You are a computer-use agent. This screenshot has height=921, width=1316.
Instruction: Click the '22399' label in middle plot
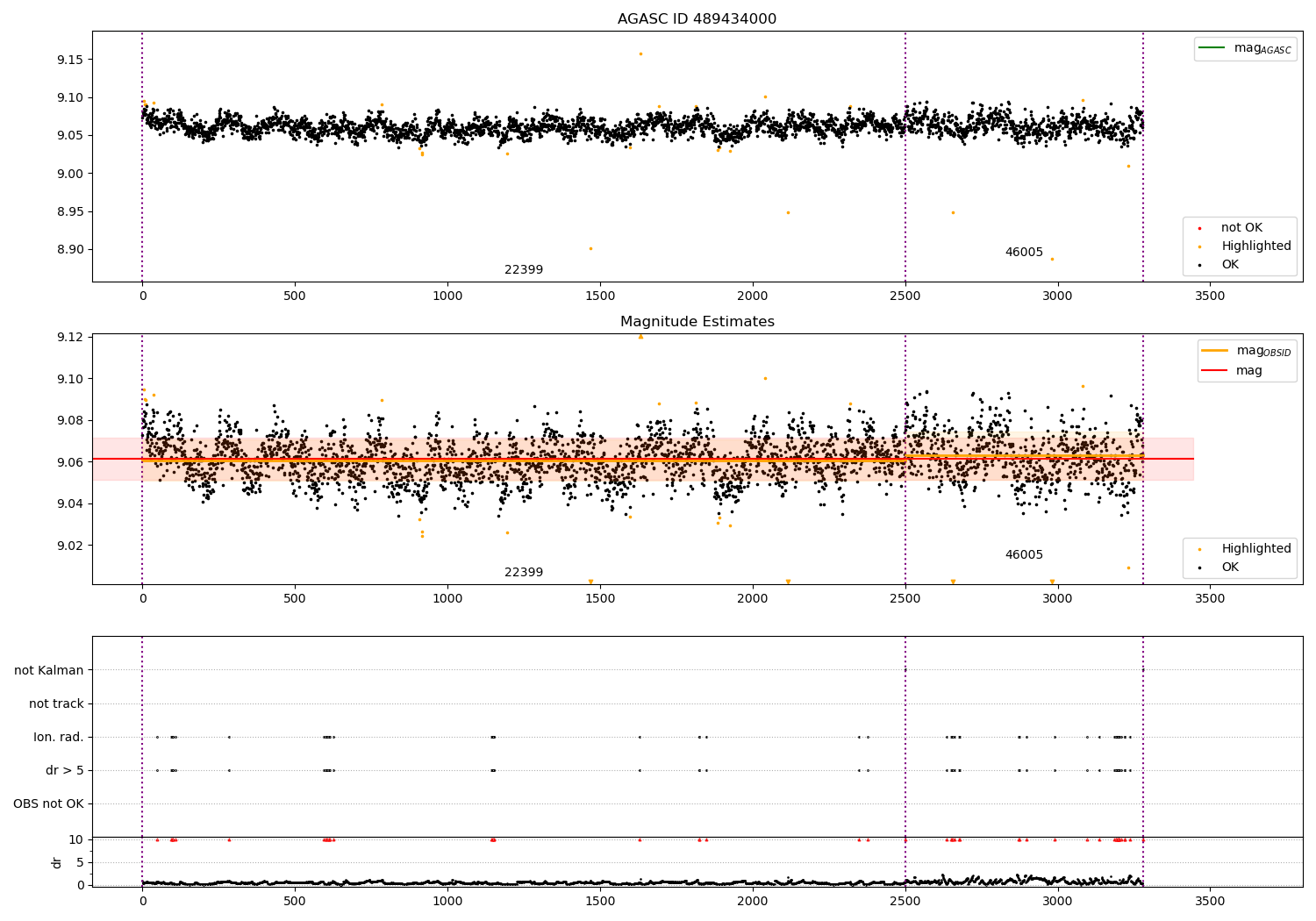point(524,573)
